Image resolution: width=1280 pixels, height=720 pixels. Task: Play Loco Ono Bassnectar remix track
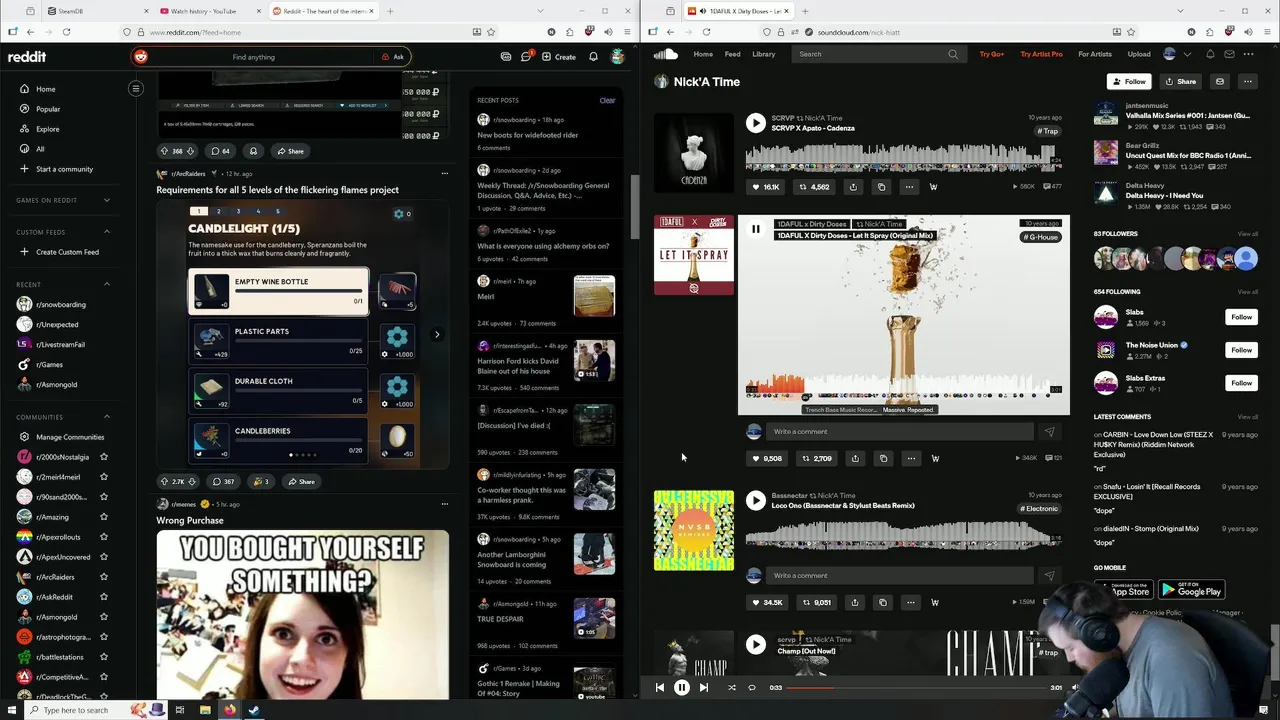756,500
